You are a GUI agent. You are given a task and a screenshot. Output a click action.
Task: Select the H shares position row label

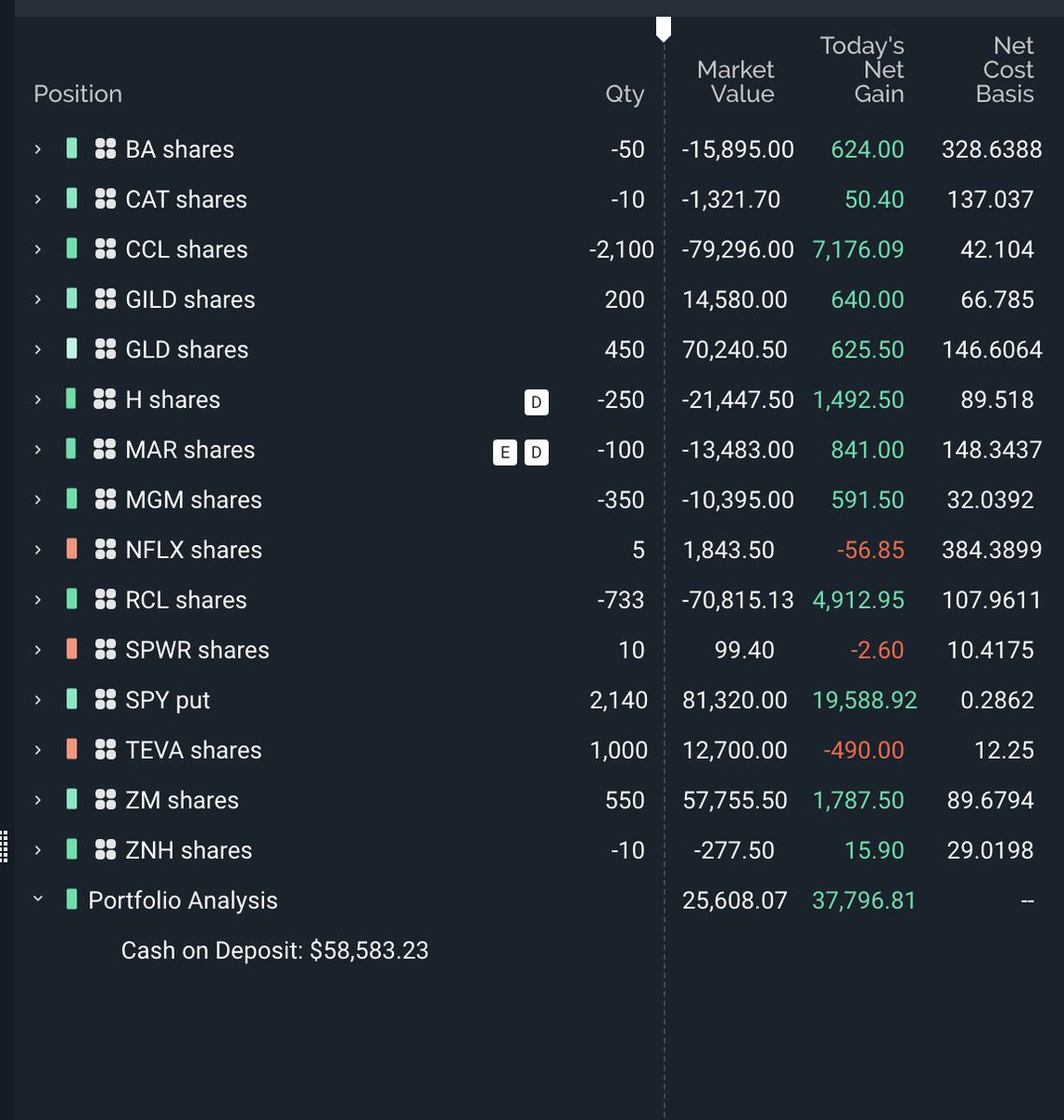click(x=173, y=399)
